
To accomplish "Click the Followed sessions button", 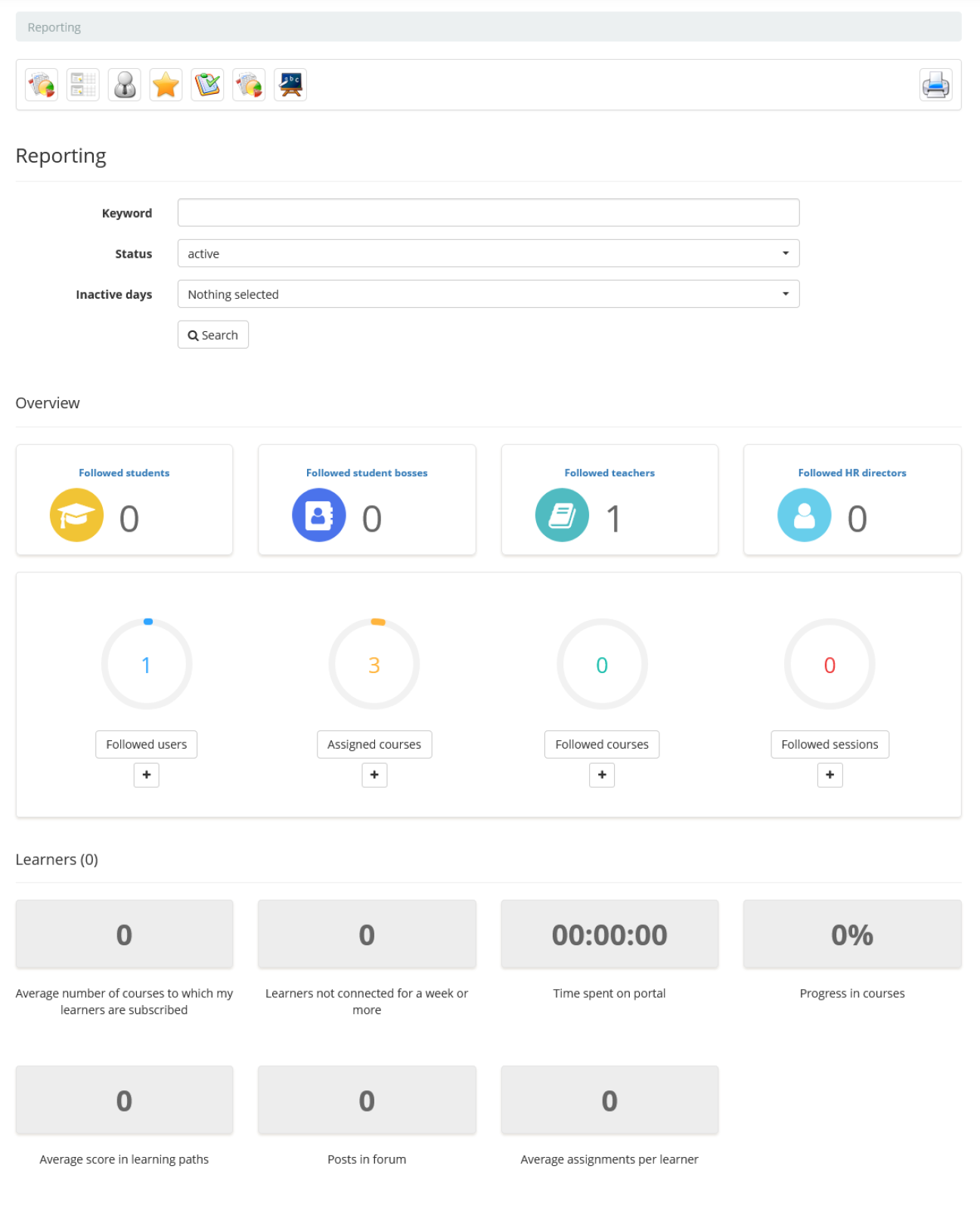I will (x=830, y=745).
